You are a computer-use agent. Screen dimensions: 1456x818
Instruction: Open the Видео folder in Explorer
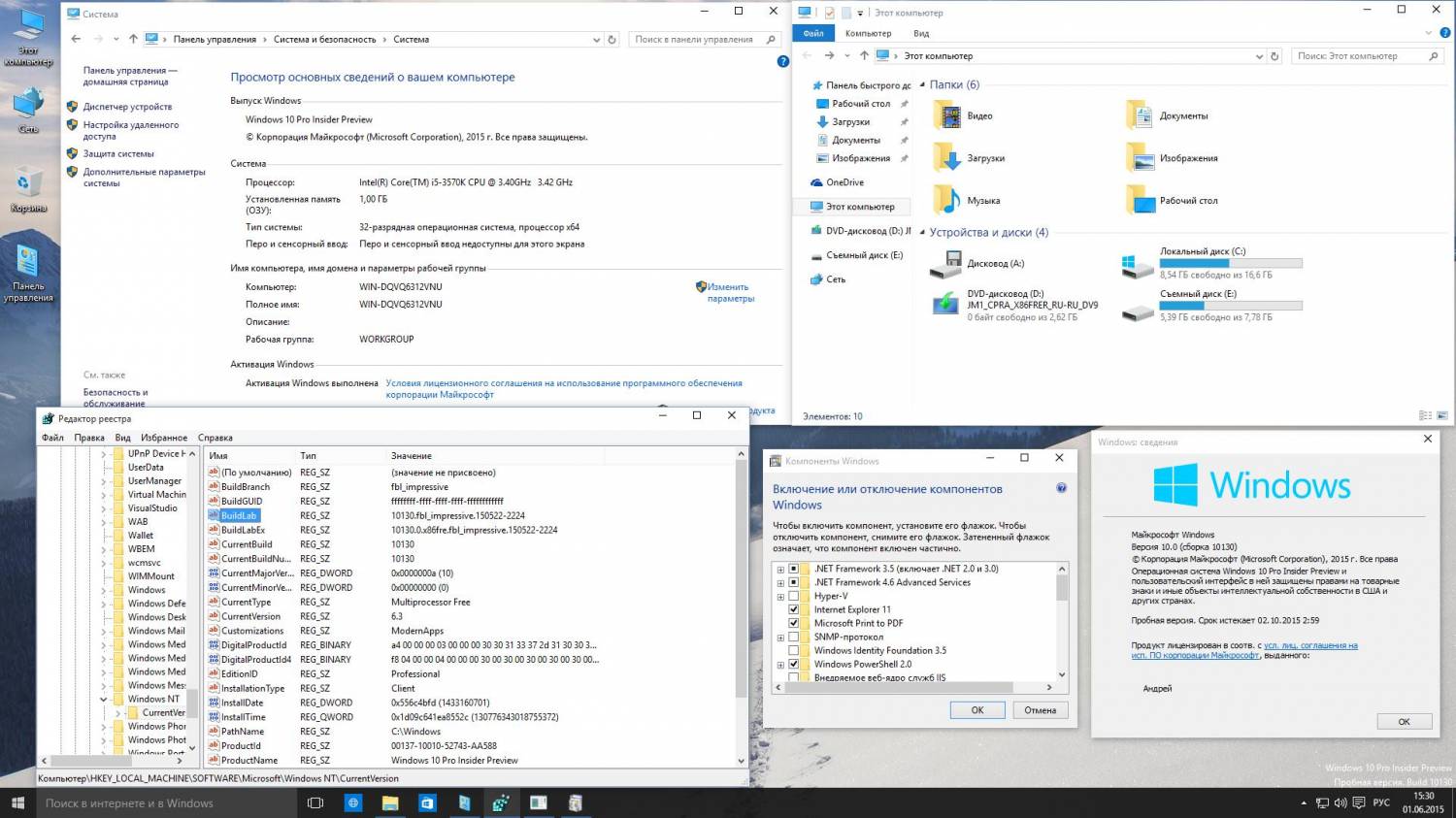[947, 115]
